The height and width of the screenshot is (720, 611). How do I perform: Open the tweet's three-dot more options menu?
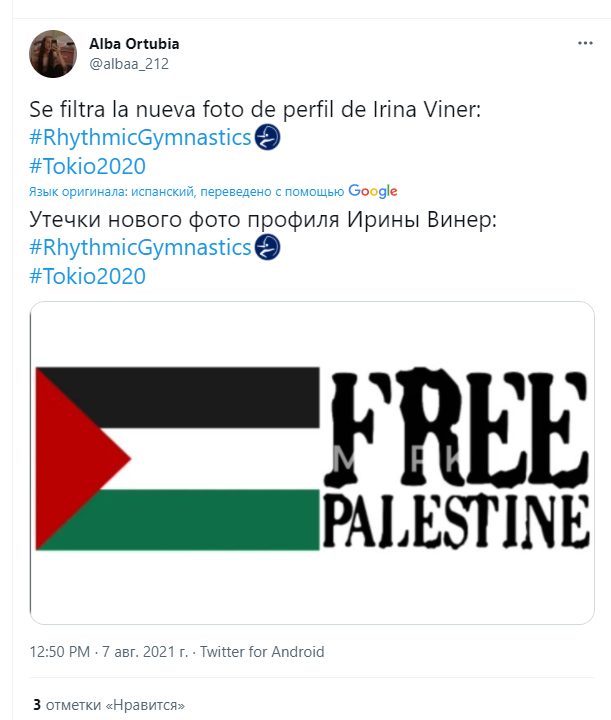click(x=585, y=45)
